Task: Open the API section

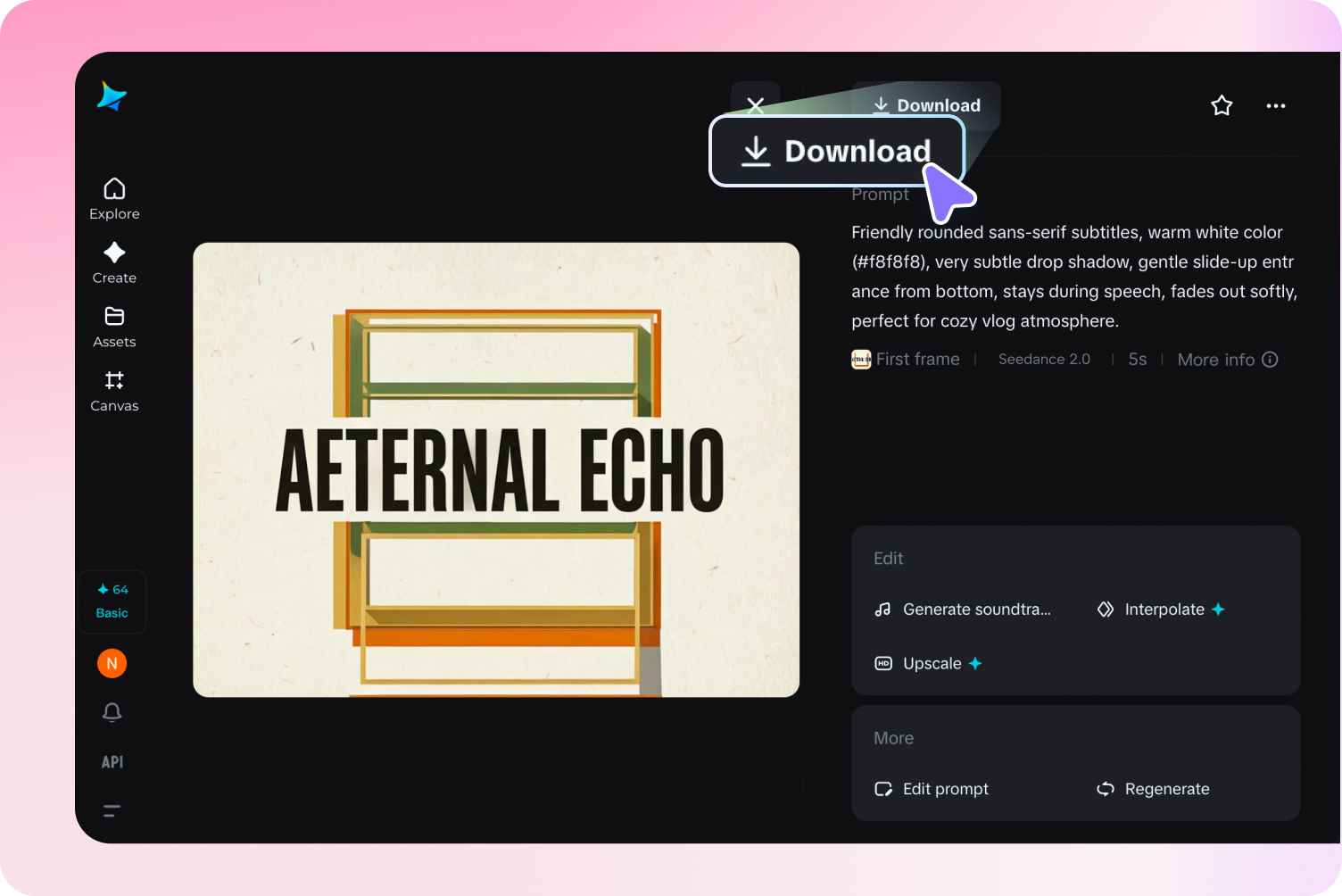Action: coord(112,761)
